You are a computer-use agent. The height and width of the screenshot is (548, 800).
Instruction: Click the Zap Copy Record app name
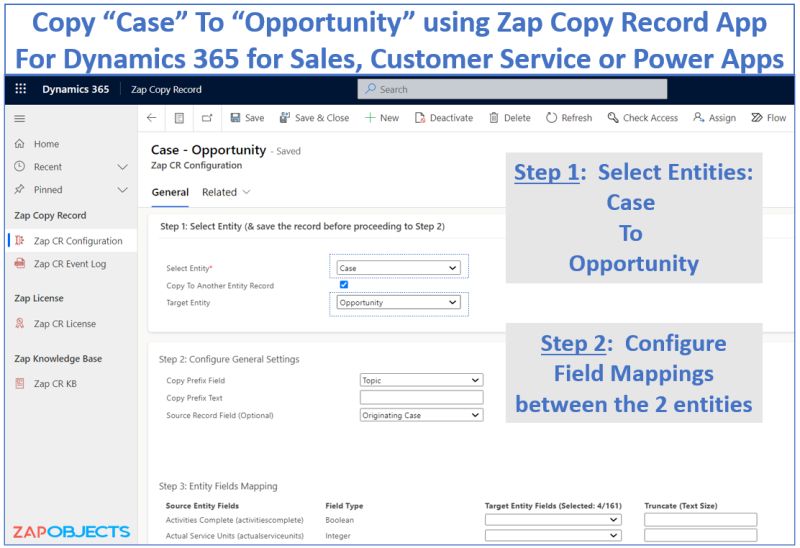click(166, 89)
